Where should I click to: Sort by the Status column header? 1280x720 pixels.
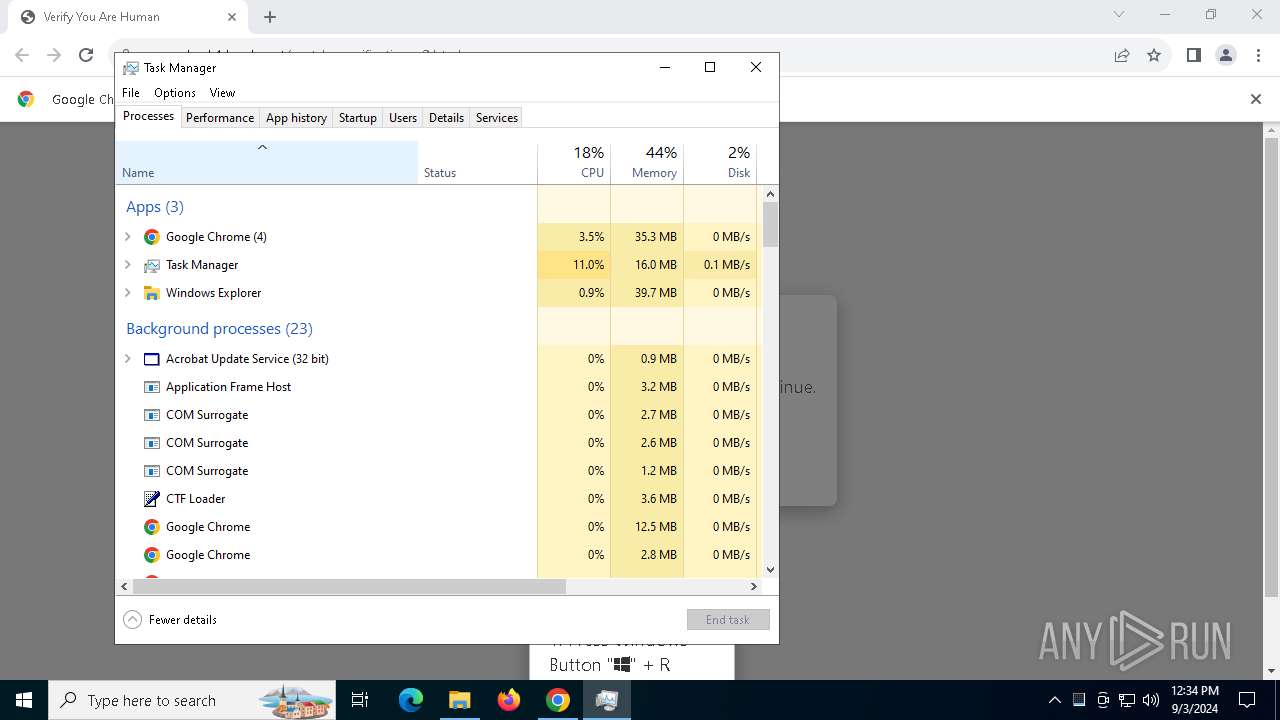pyautogui.click(x=477, y=163)
